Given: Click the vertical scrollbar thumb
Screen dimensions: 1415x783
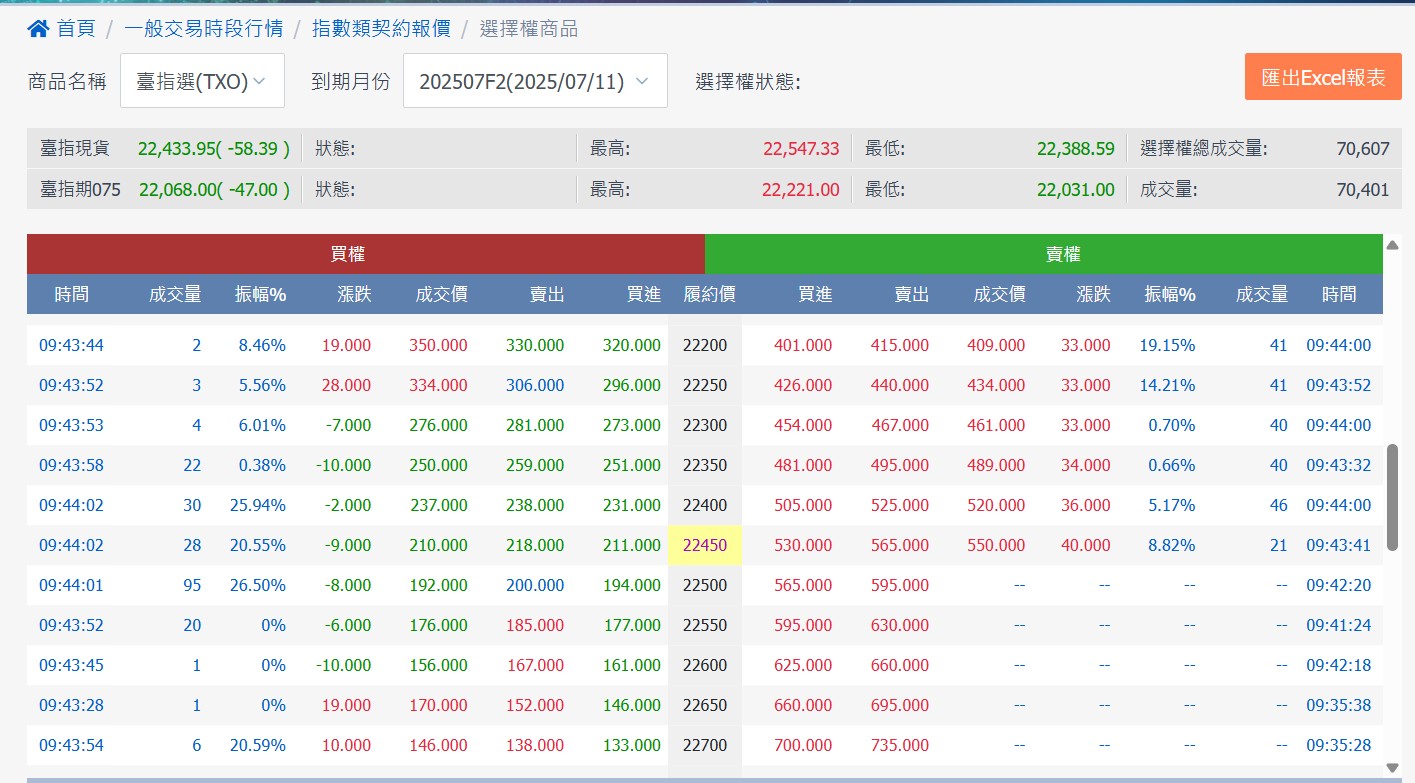Looking at the screenshot, I should pos(1392,497).
